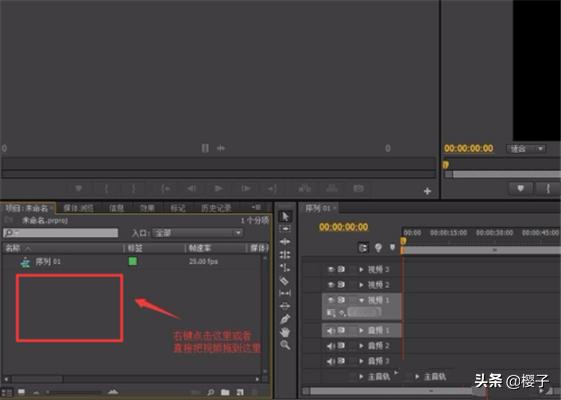Expand the 音频 3 track

(362, 361)
